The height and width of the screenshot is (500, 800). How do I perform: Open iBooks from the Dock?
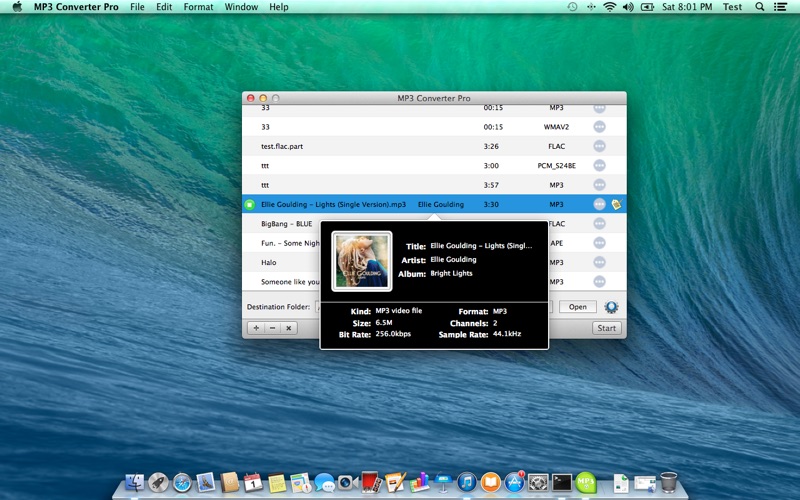(x=490, y=482)
